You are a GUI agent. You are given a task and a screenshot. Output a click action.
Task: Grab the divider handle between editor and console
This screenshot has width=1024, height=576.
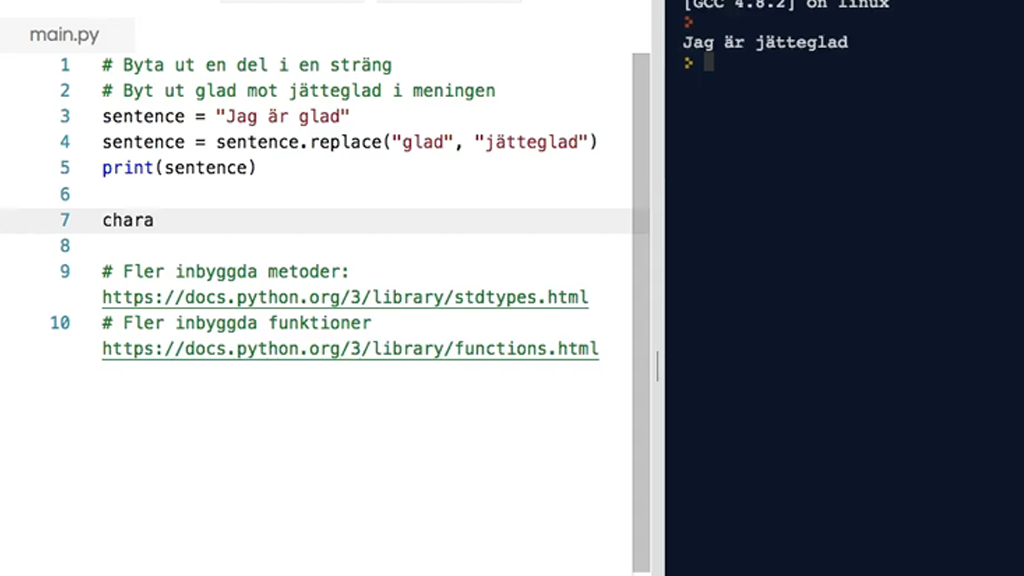click(x=657, y=366)
